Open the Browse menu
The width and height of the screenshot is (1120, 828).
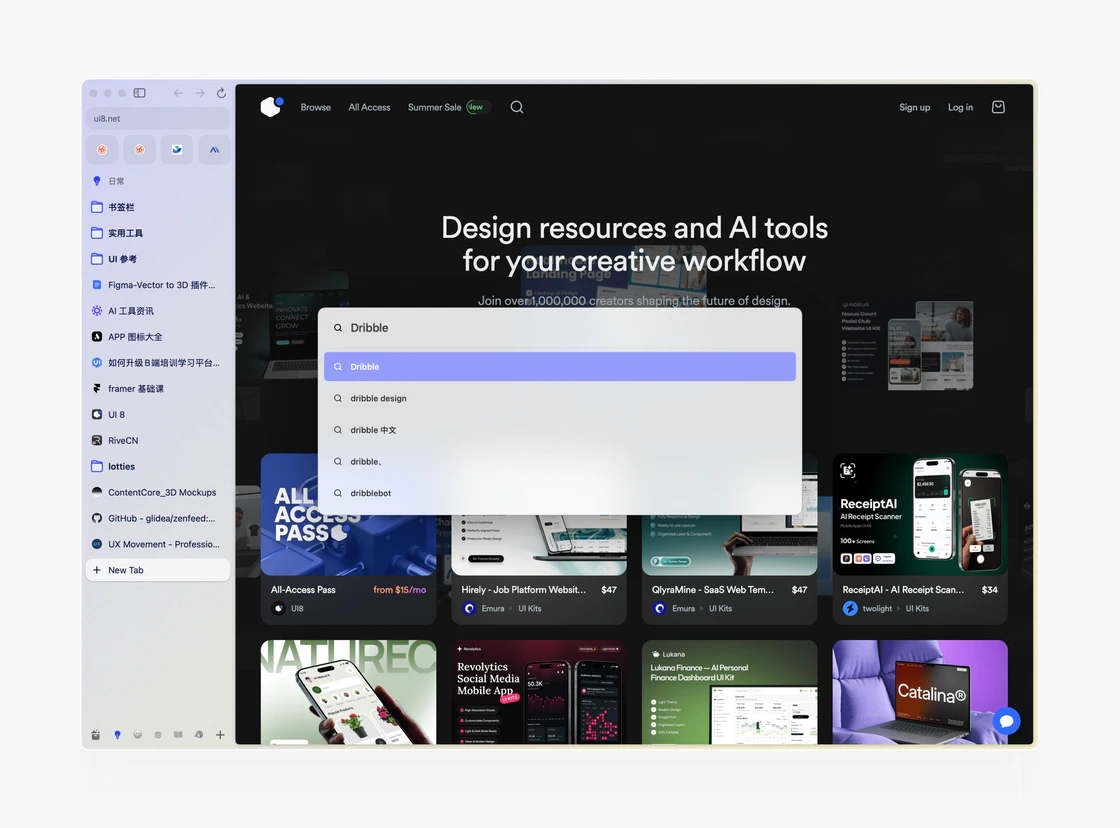(316, 107)
